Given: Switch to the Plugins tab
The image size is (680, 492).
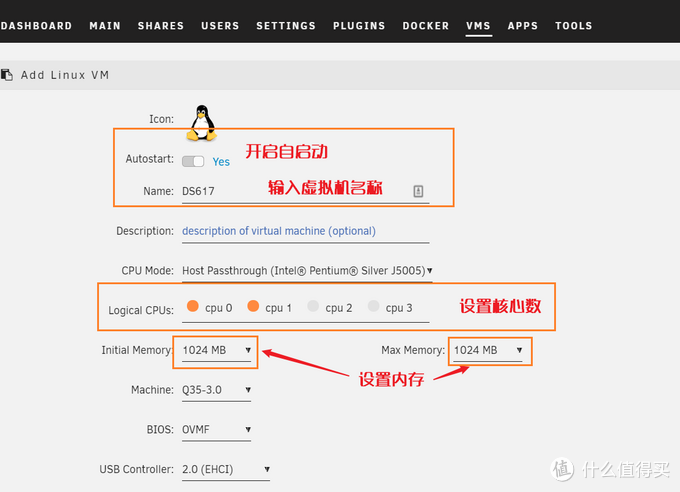Looking at the screenshot, I should pos(359,26).
